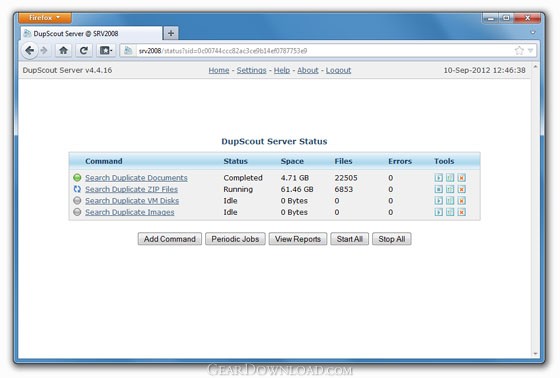
Task: Click the Errors column header
Action: point(400,161)
